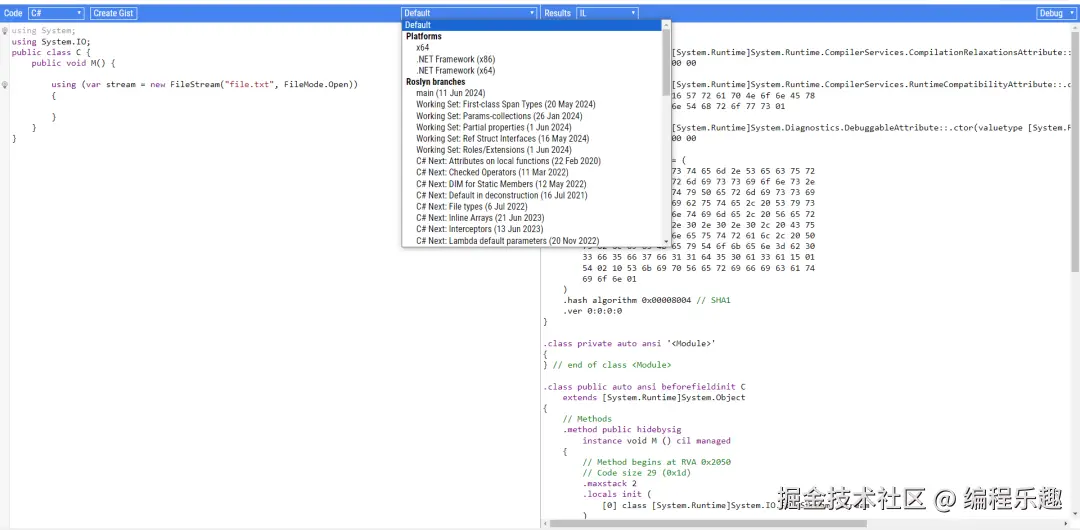Click '// end of class <Module>' comment
The height and width of the screenshot is (530, 1080).
612,365
